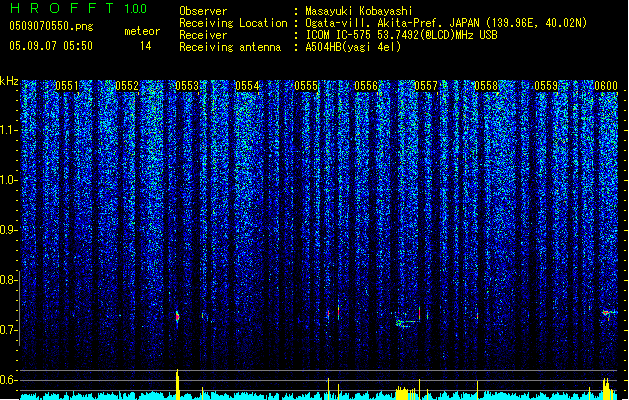Screen dimensions: 629x400
Task: Click the meteor count value 14
Action: 145,46
